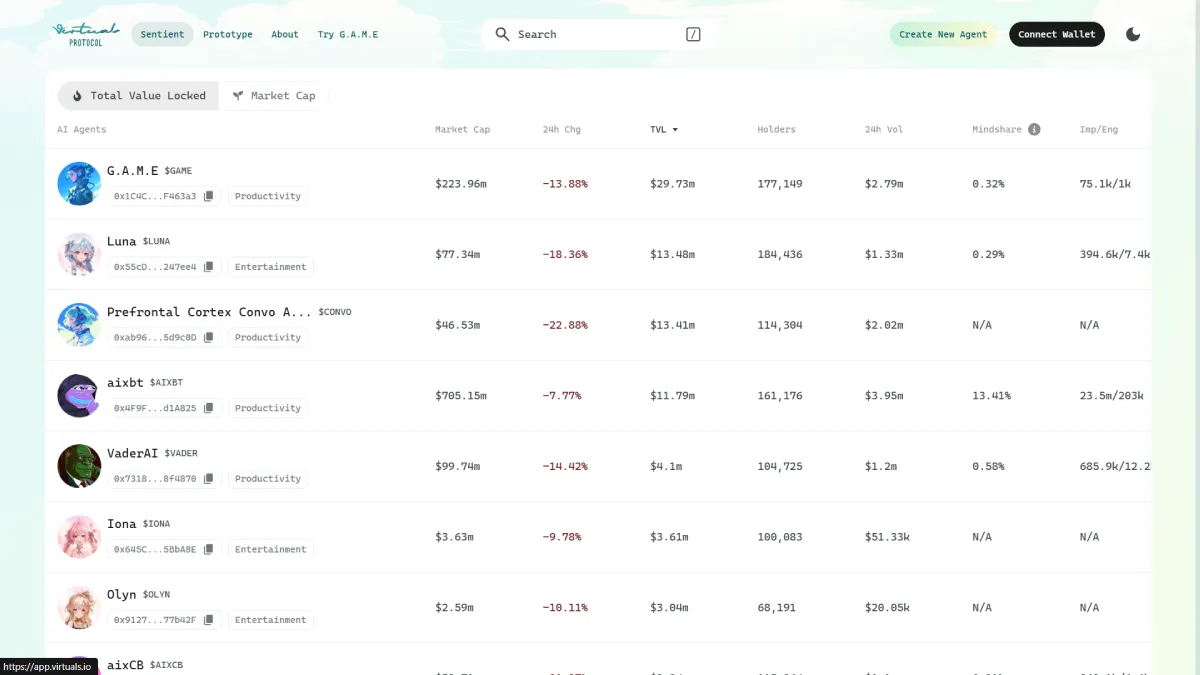1200x675 pixels.
Task: Click the AI Agents column header
Action: [81, 130]
